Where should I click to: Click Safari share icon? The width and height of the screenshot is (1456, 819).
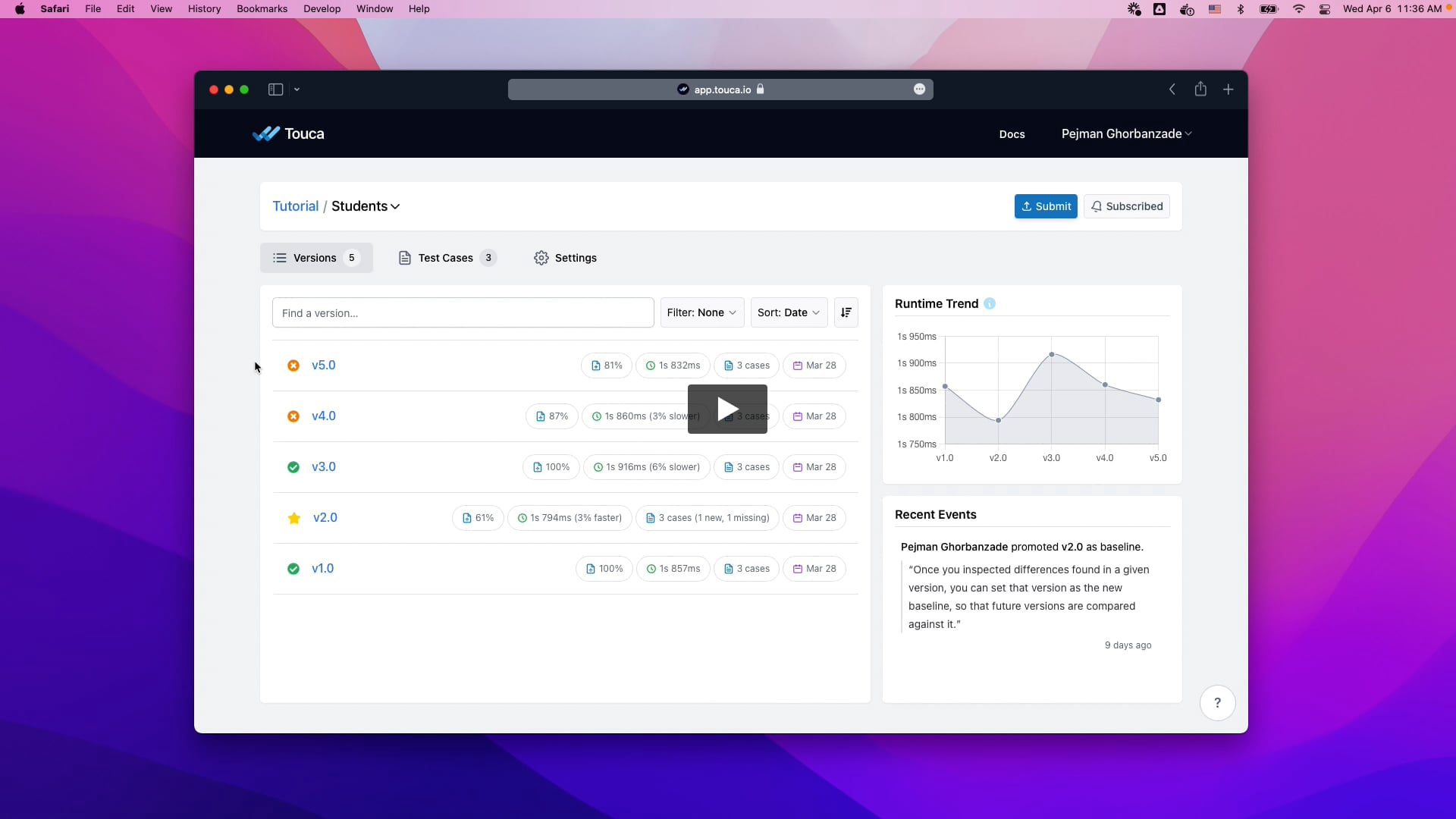click(x=1200, y=89)
